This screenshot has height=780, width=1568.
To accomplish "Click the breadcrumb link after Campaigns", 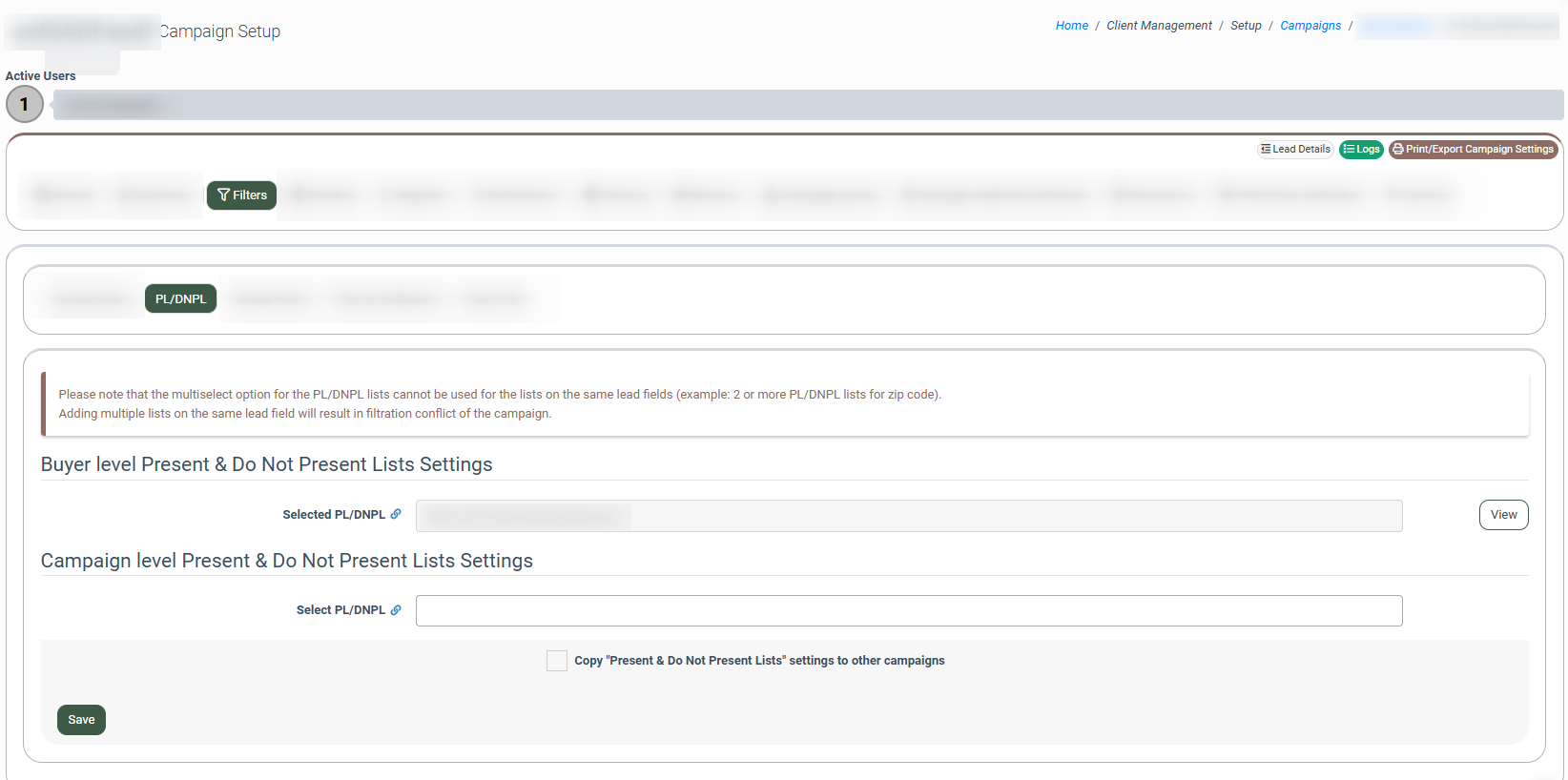I will pyautogui.click(x=1394, y=26).
